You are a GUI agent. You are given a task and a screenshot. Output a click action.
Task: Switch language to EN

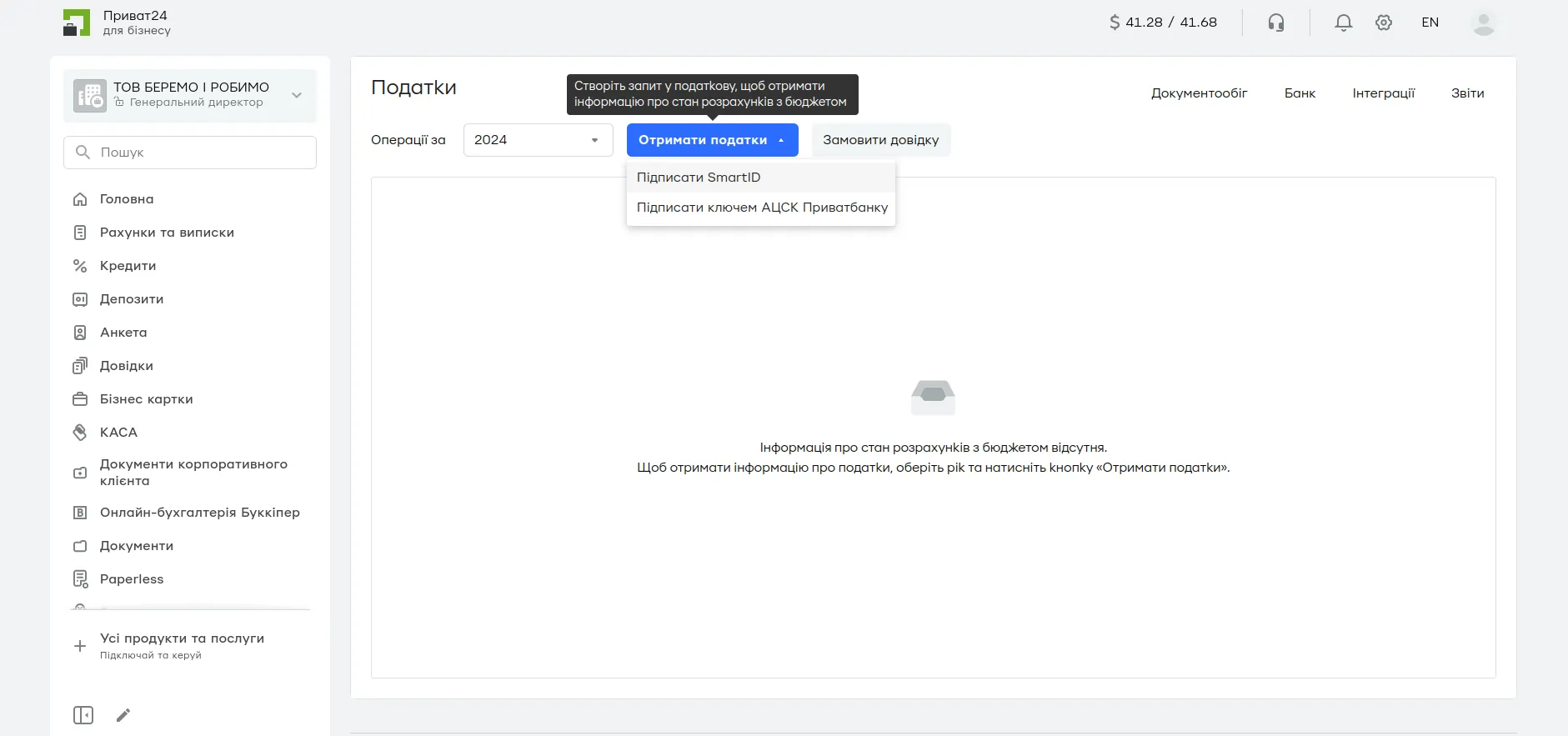(x=1430, y=23)
